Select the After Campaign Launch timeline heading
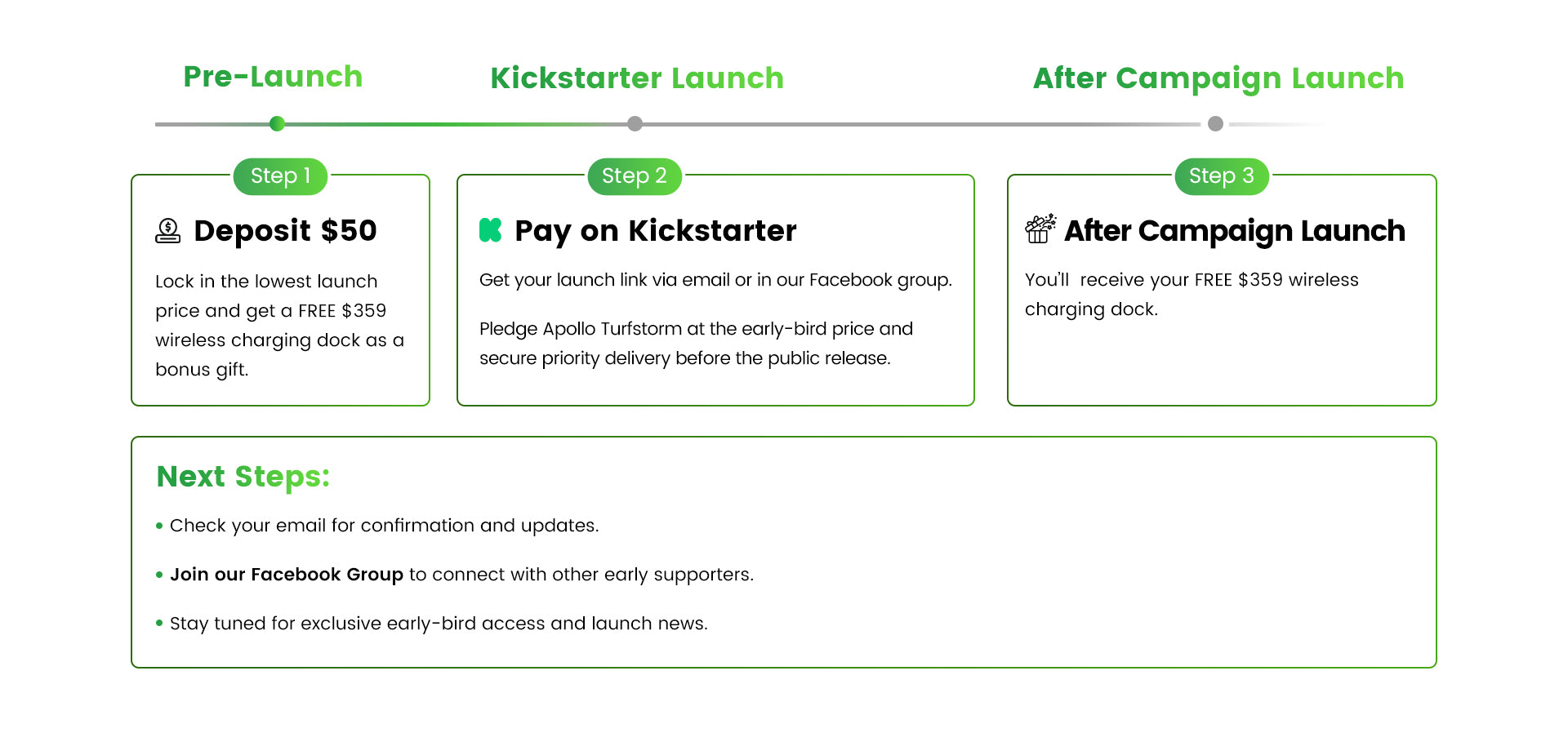 (x=1218, y=78)
